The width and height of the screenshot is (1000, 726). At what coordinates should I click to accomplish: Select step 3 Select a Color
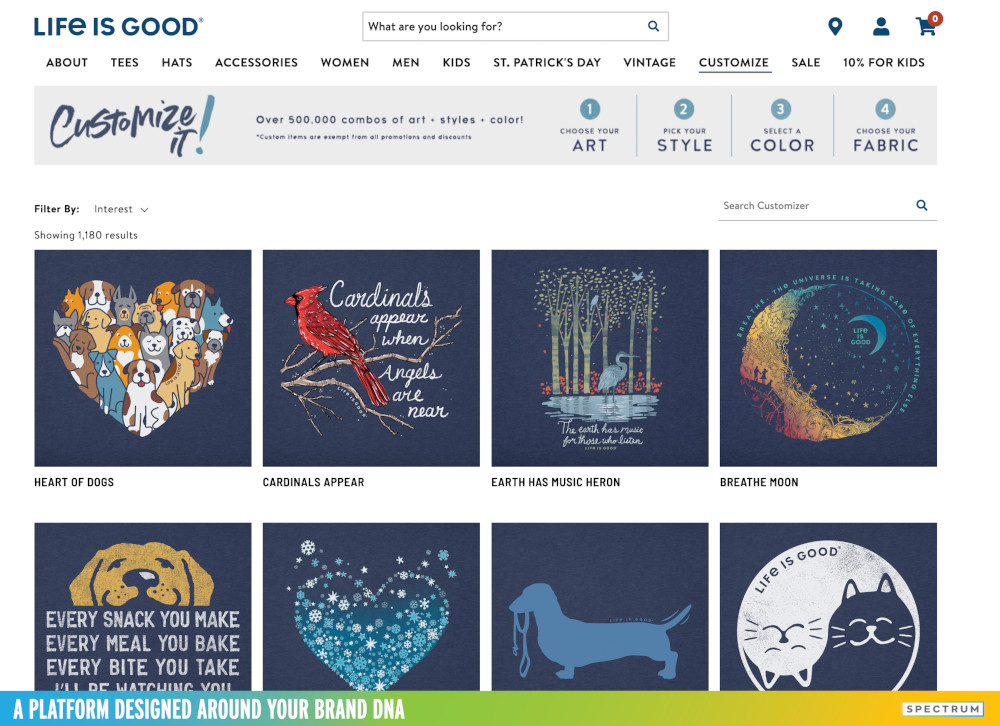click(782, 126)
